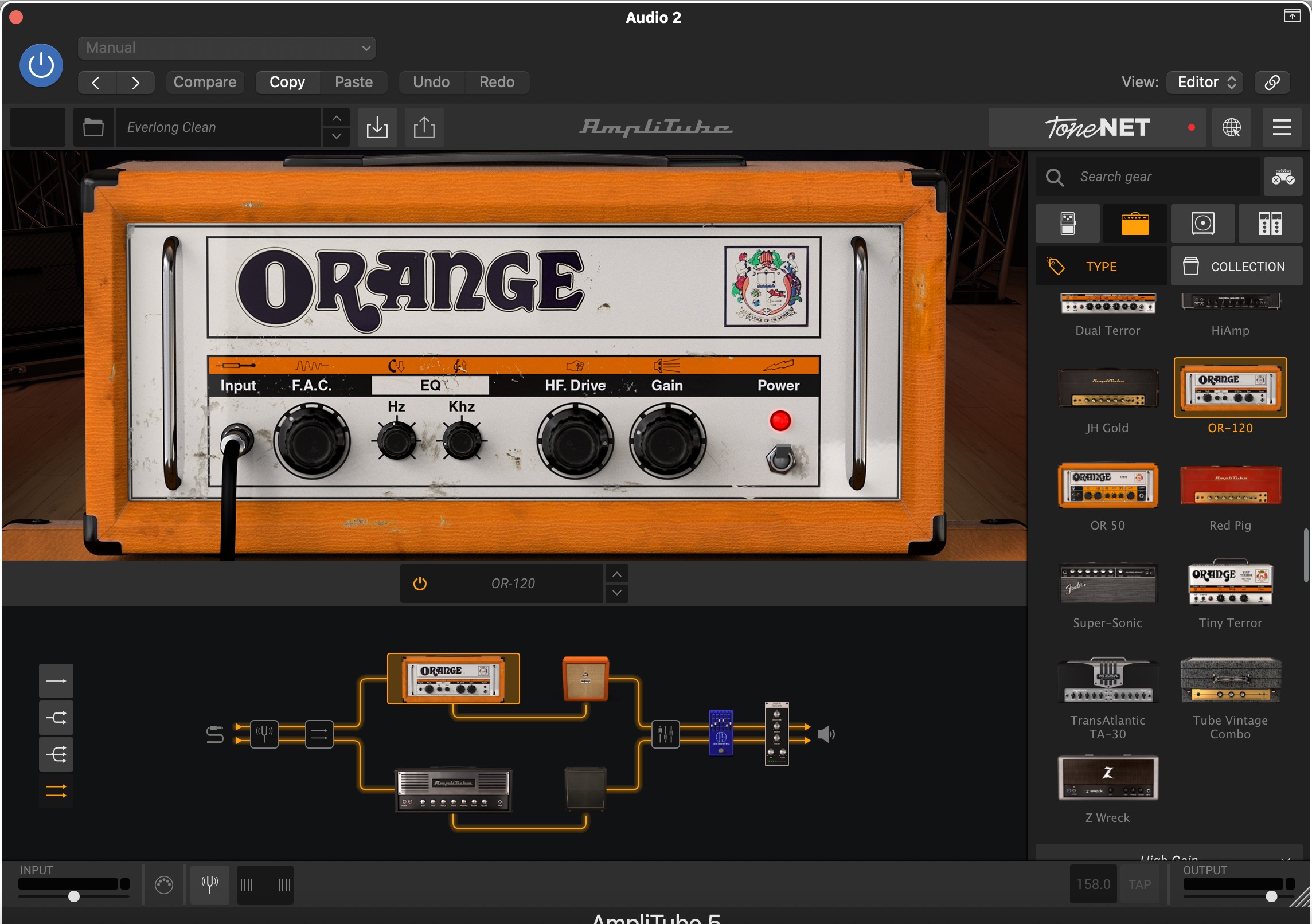Select the OR-120 amp thumbnail
The width and height of the screenshot is (1312, 924).
pos(1231,388)
